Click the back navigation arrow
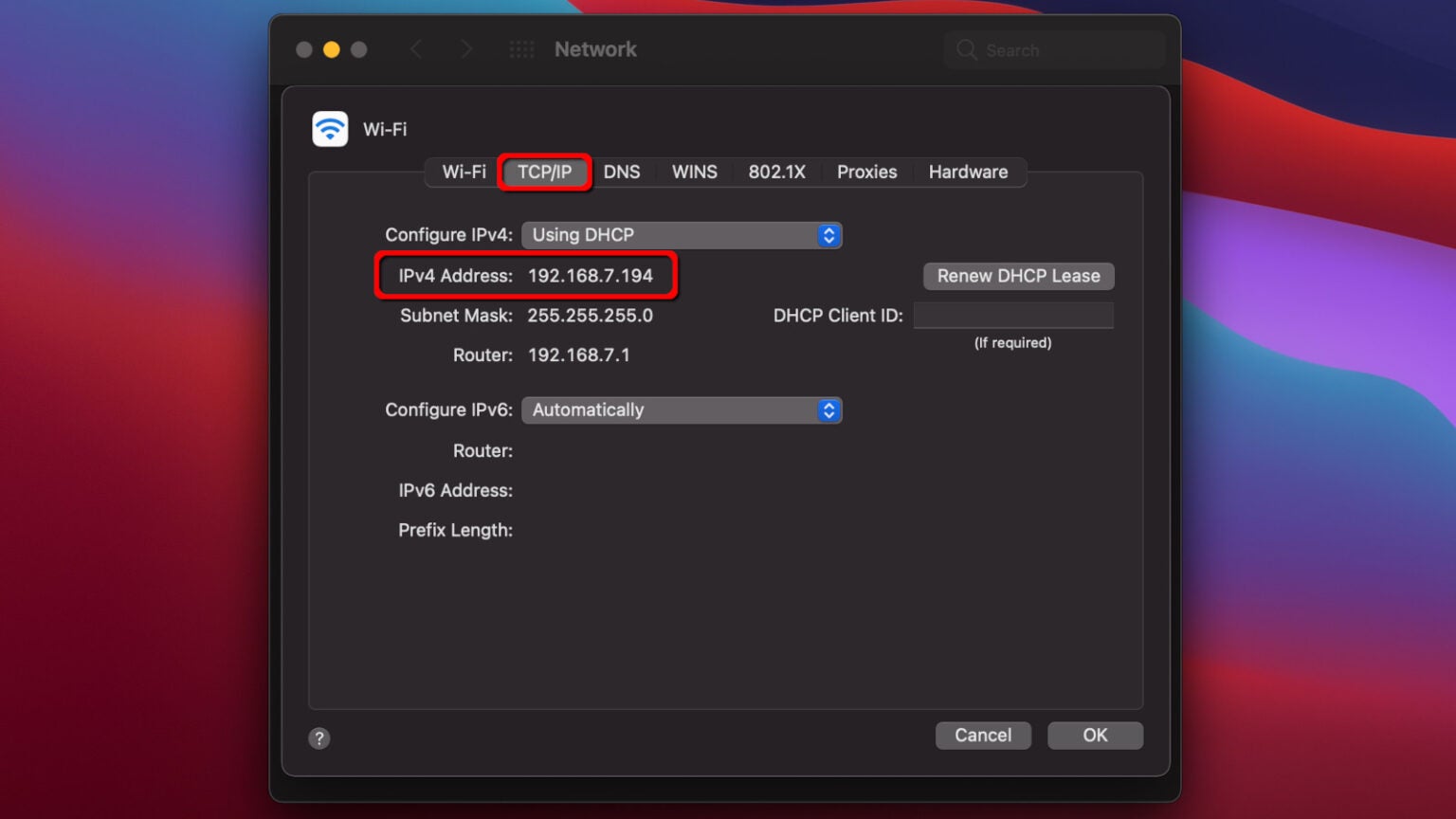Viewport: 1456px width, 819px height. 417,49
